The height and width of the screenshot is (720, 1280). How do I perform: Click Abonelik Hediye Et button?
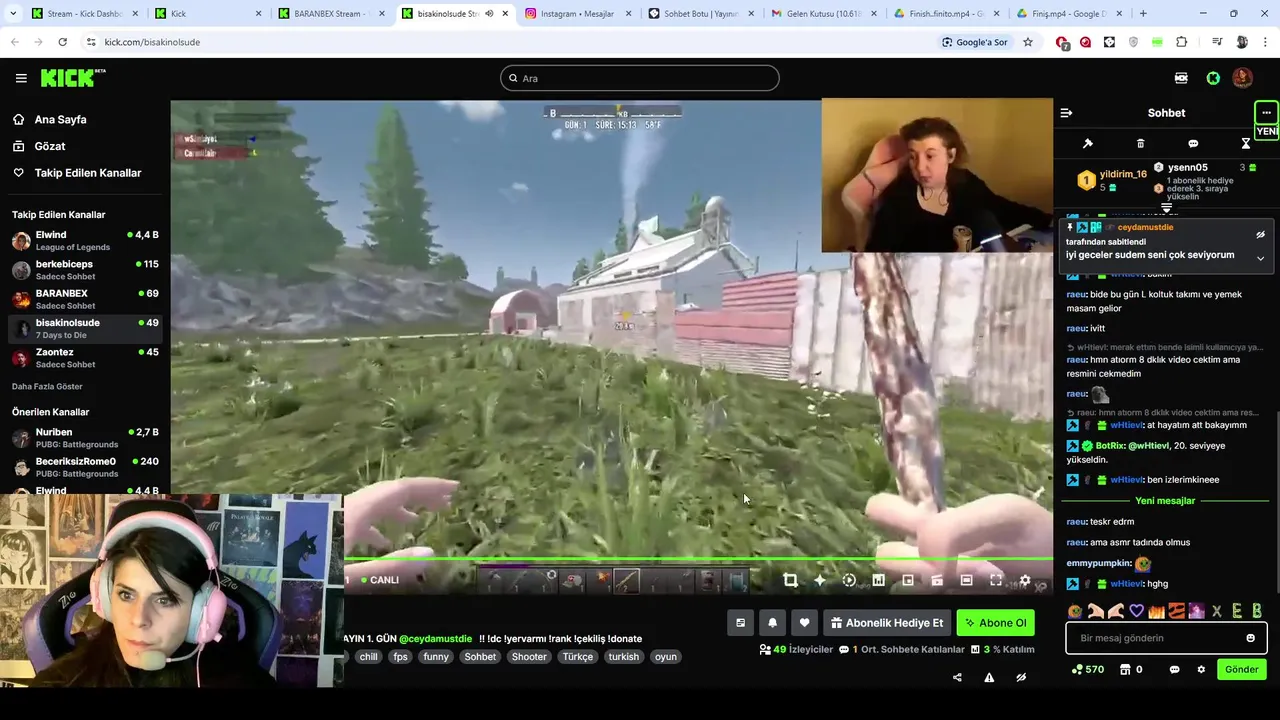pos(886,623)
